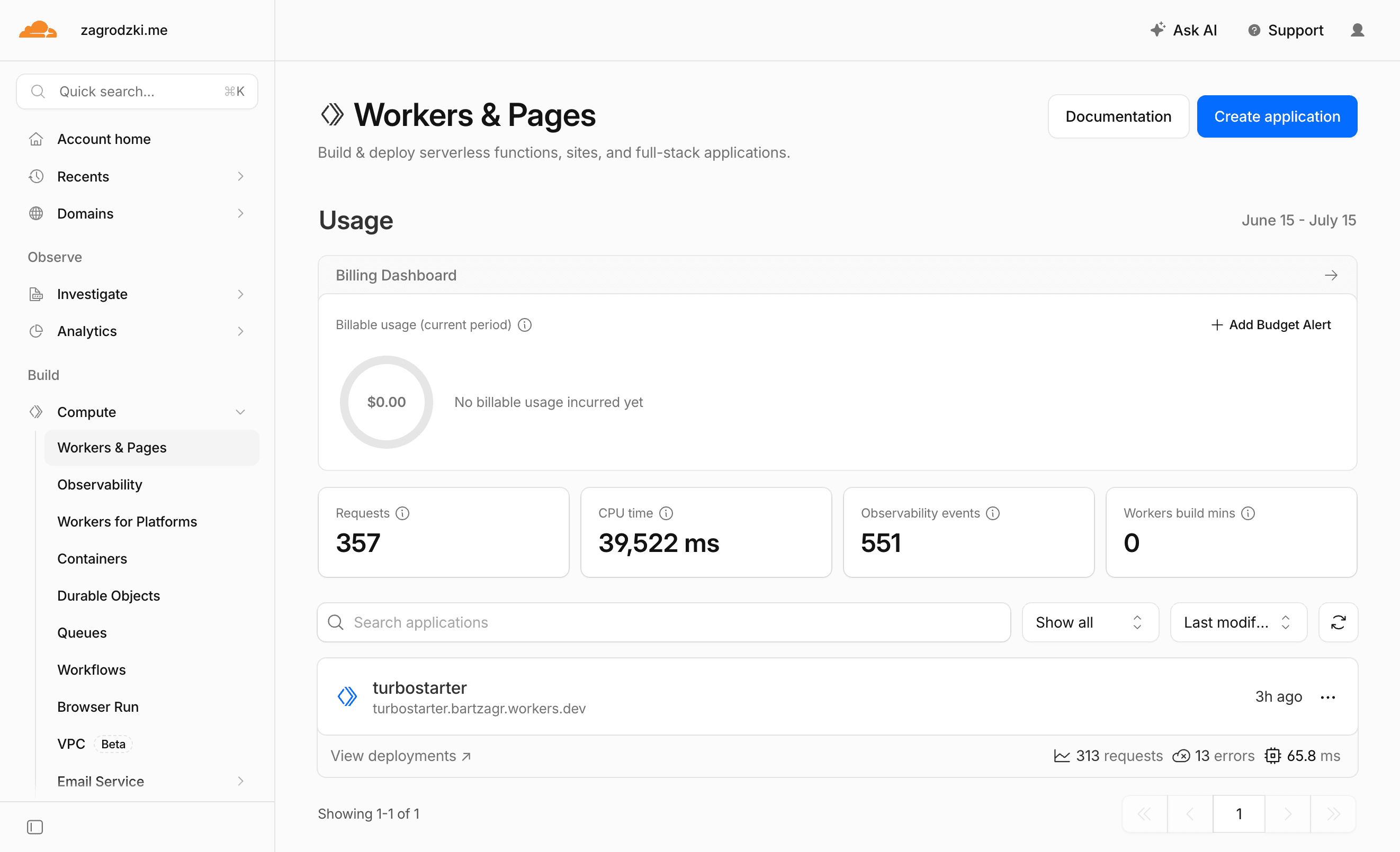Click the turbostarter worker icon
This screenshot has width=1400, height=852.
pyautogui.click(x=347, y=696)
